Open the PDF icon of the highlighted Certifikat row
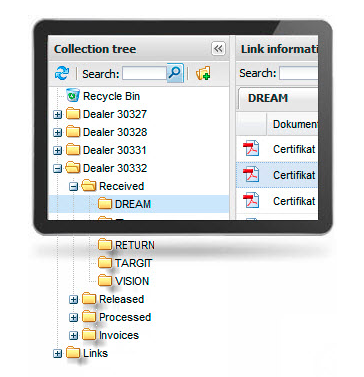 251,175
